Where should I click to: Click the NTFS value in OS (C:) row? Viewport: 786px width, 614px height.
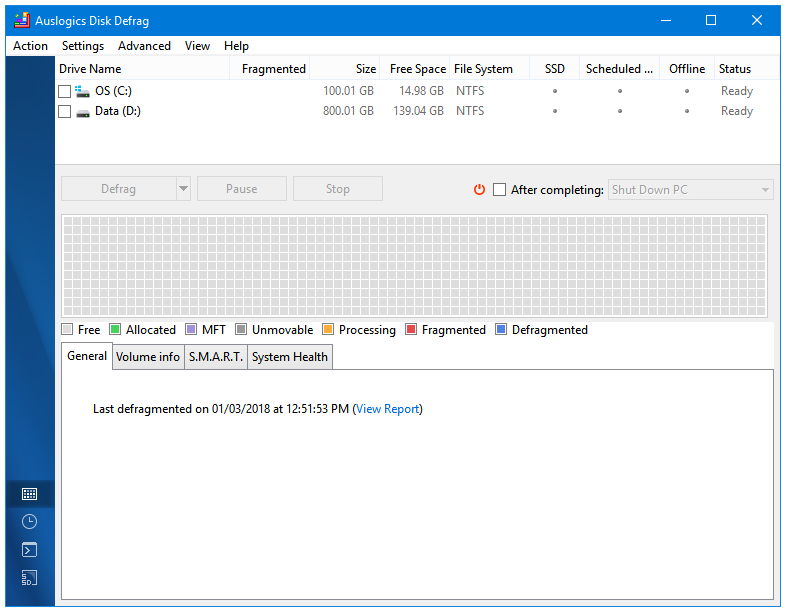coord(470,91)
